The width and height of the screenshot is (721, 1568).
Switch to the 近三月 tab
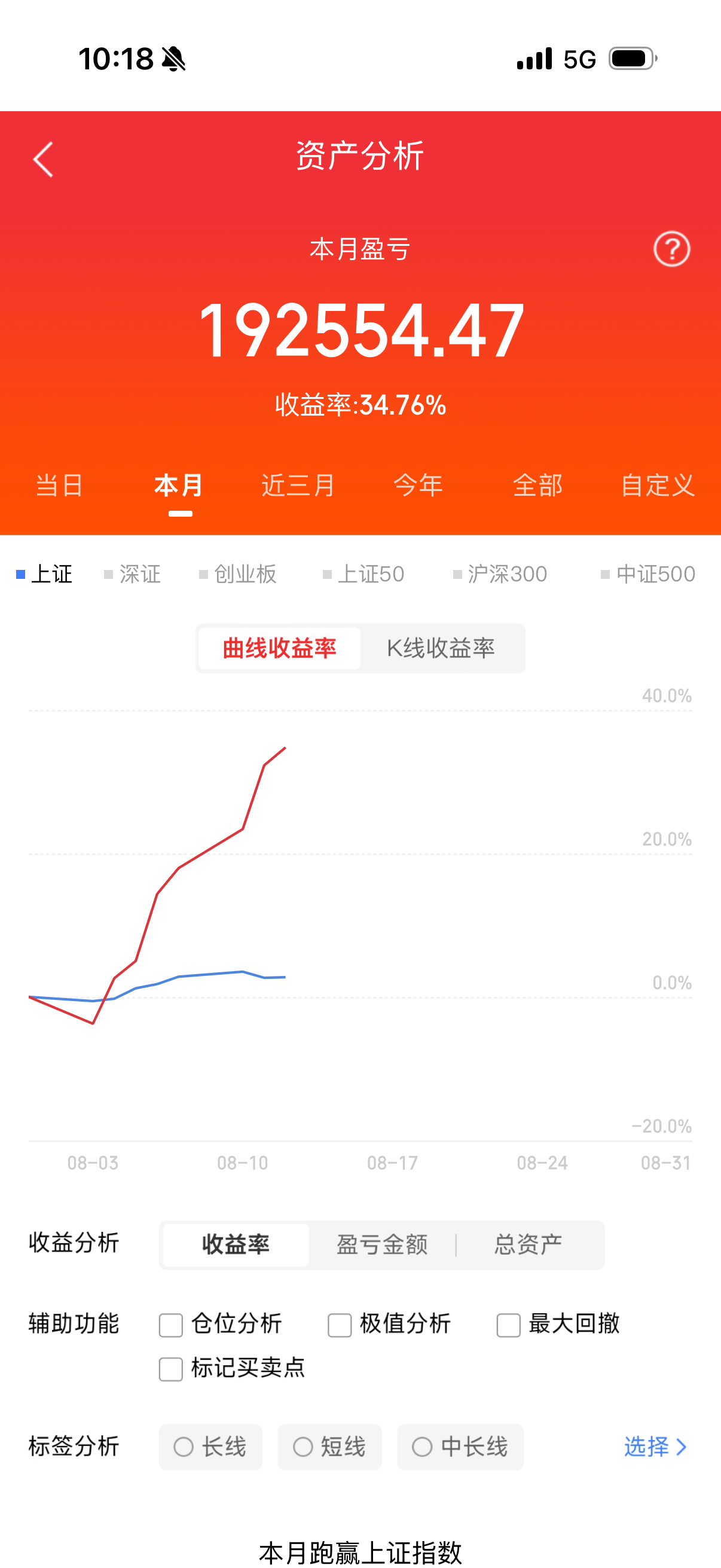pyautogui.click(x=298, y=485)
